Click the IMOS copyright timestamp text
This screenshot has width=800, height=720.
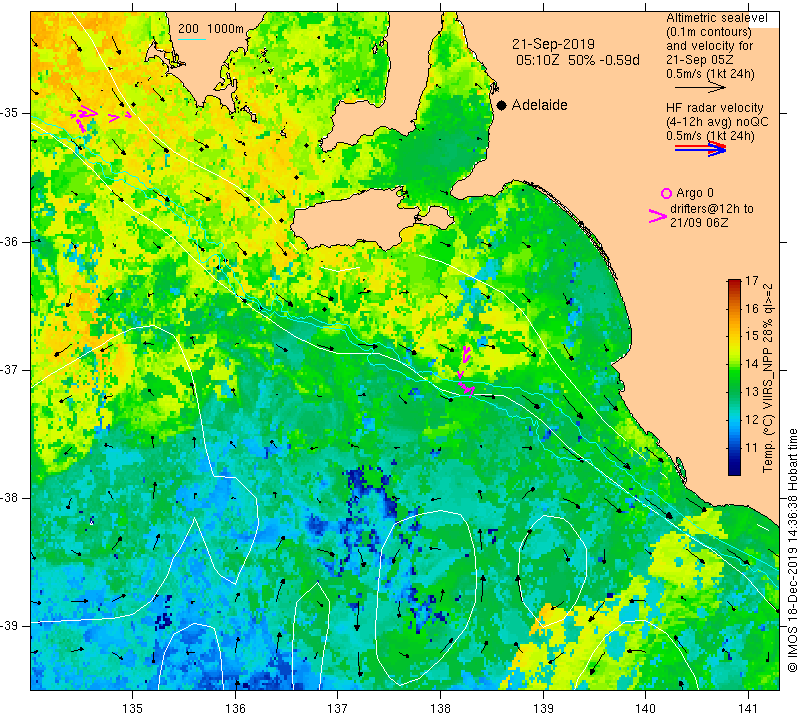(x=792, y=550)
